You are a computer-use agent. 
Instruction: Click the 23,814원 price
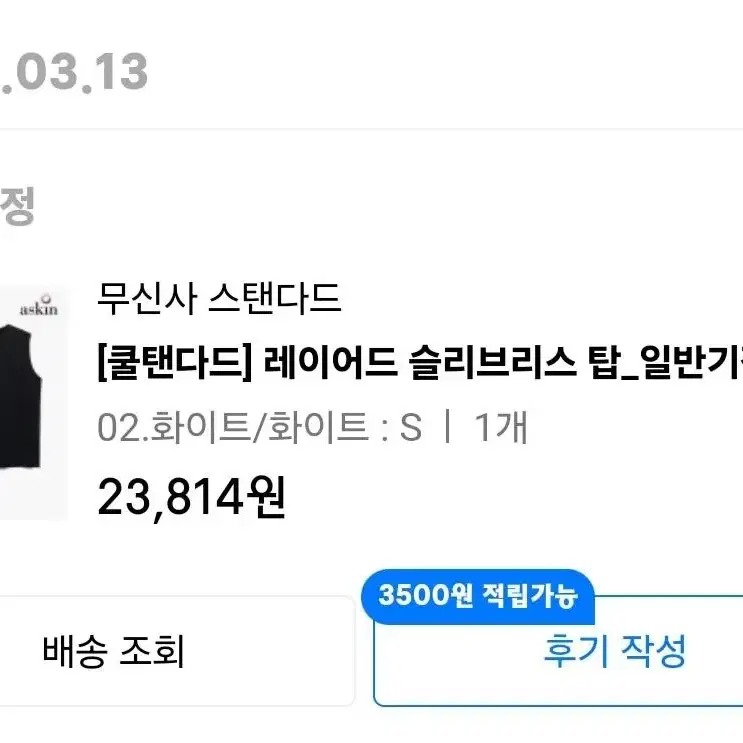(x=191, y=497)
